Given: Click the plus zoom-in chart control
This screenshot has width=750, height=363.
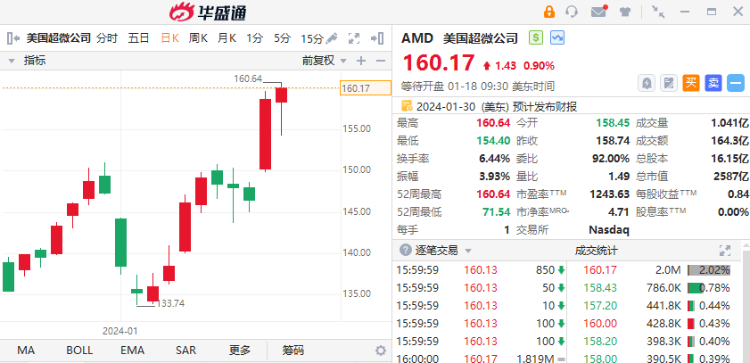Looking at the screenshot, I should click(361, 61).
